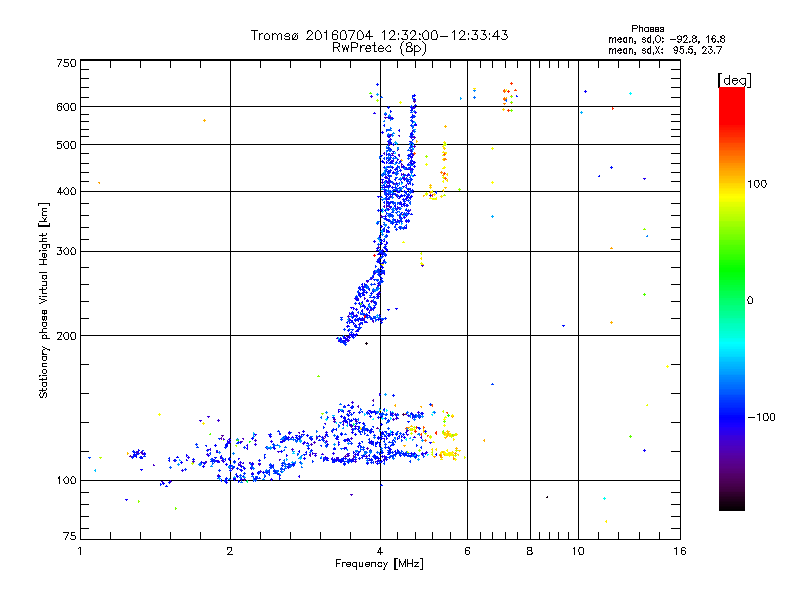Click the '4' x-axis tick label
Image resolution: width=800 pixels, height=600 pixels.
pos(380,551)
